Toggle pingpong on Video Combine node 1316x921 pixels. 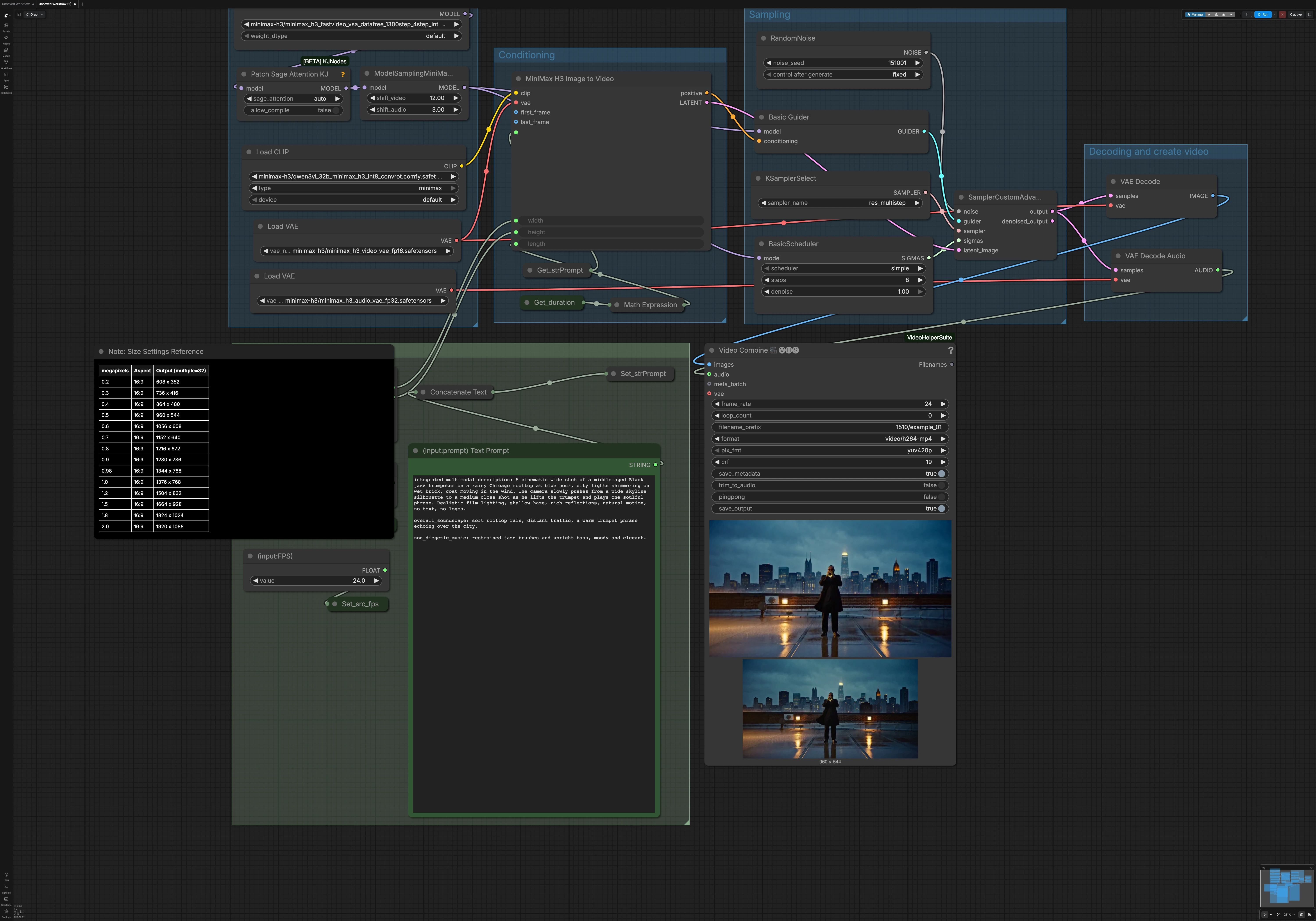830,497
